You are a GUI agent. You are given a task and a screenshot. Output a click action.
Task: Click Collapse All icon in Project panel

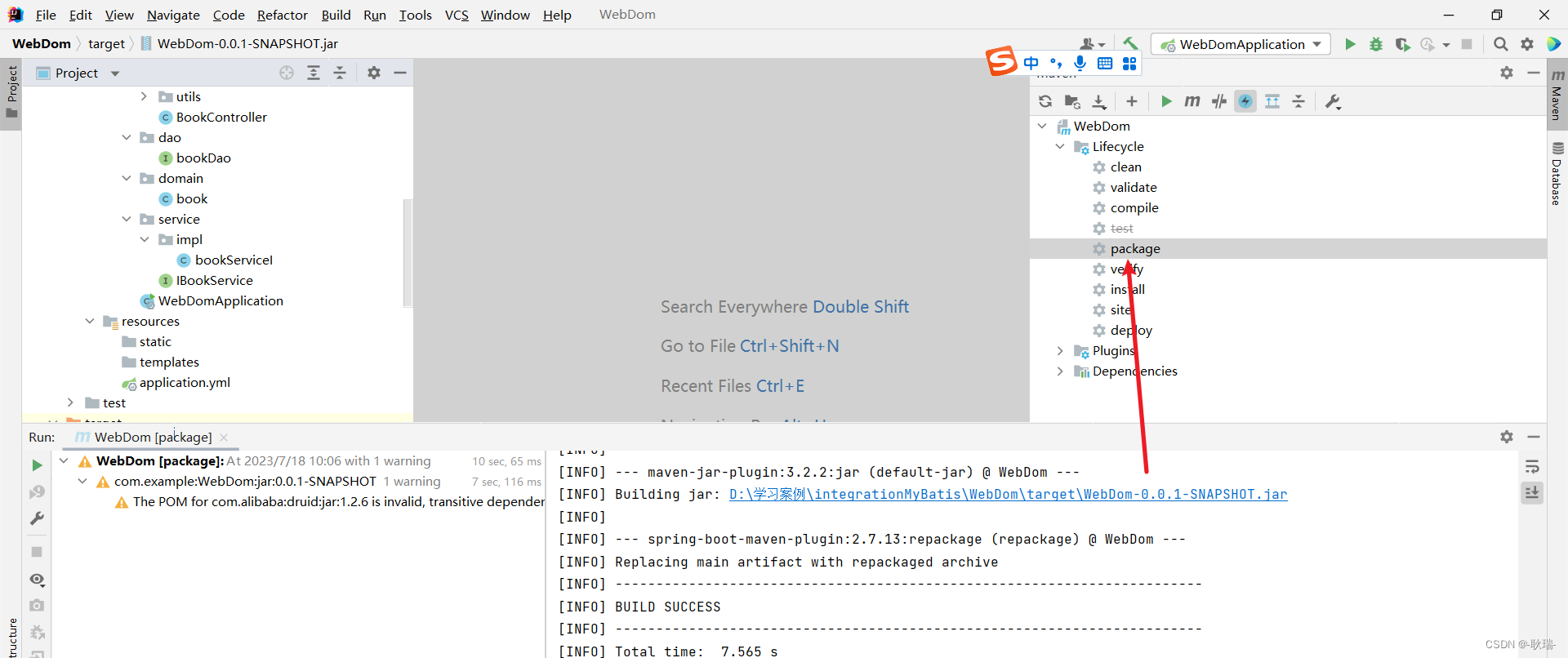tap(340, 73)
